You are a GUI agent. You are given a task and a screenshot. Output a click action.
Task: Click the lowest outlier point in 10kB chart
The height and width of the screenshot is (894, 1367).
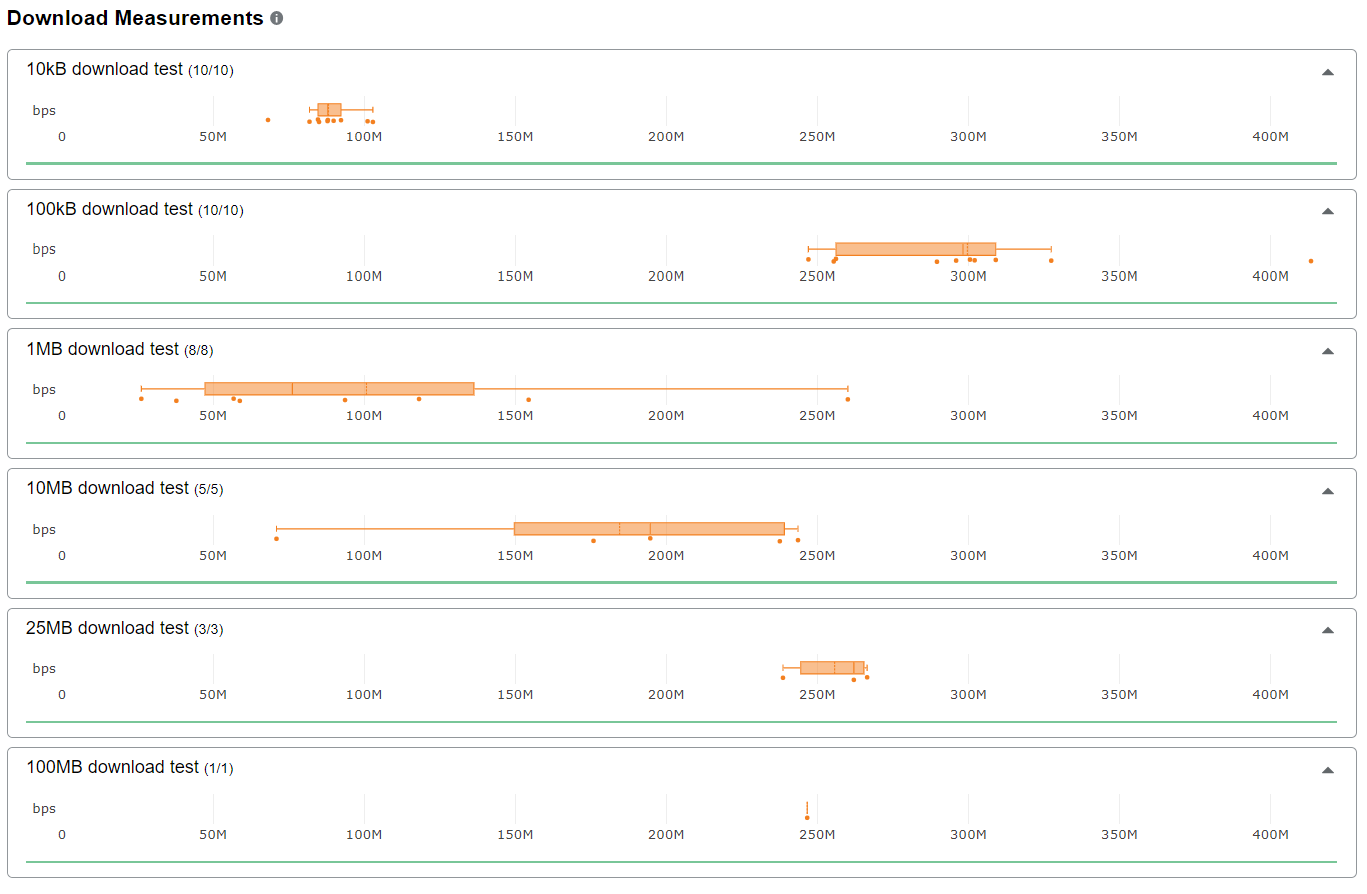point(268,120)
